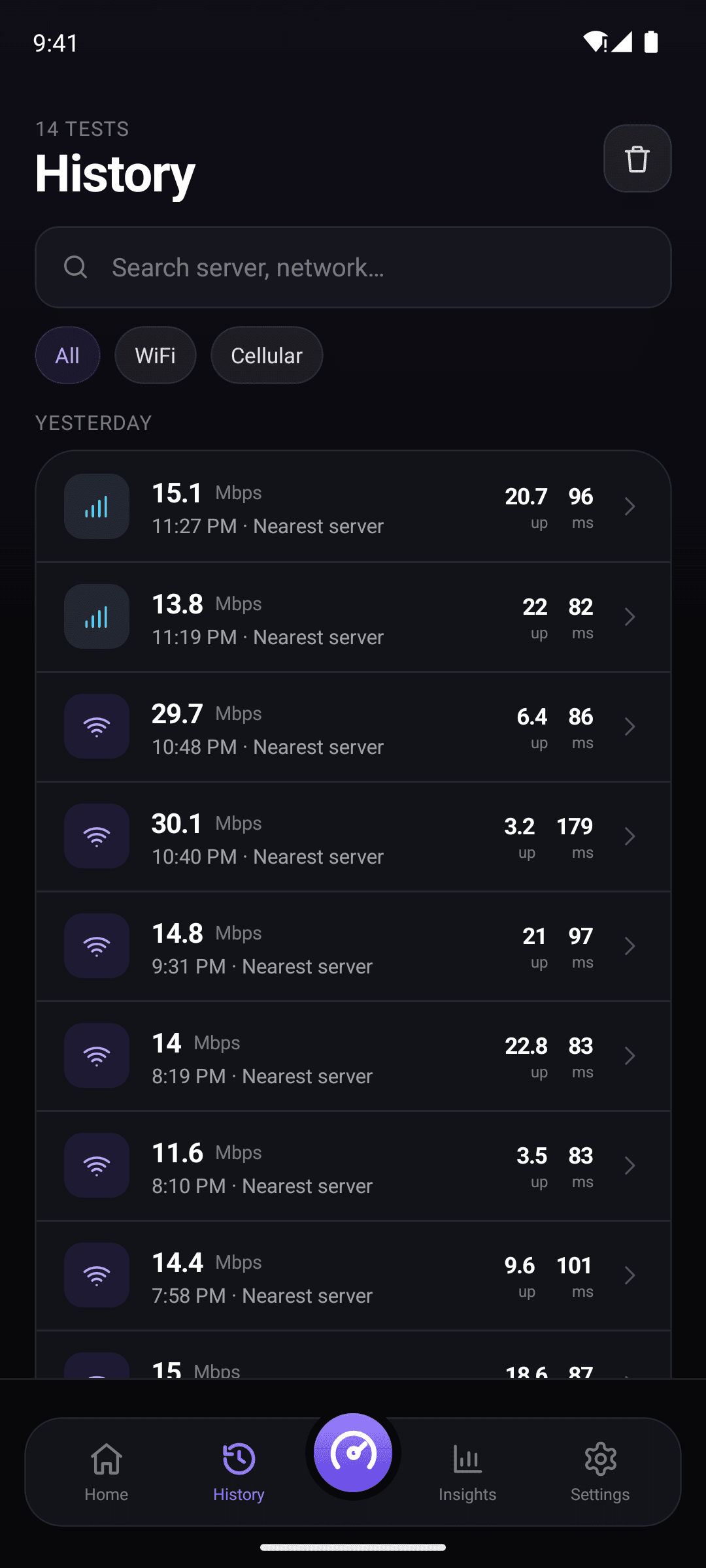Expand the 11:19 PM test via its chevron
This screenshot has height=1568, width=706.
[630, 617]
